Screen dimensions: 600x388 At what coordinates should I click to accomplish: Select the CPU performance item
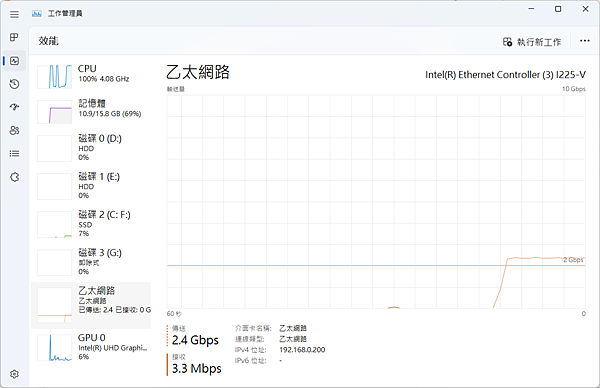(x=91, y=77)
